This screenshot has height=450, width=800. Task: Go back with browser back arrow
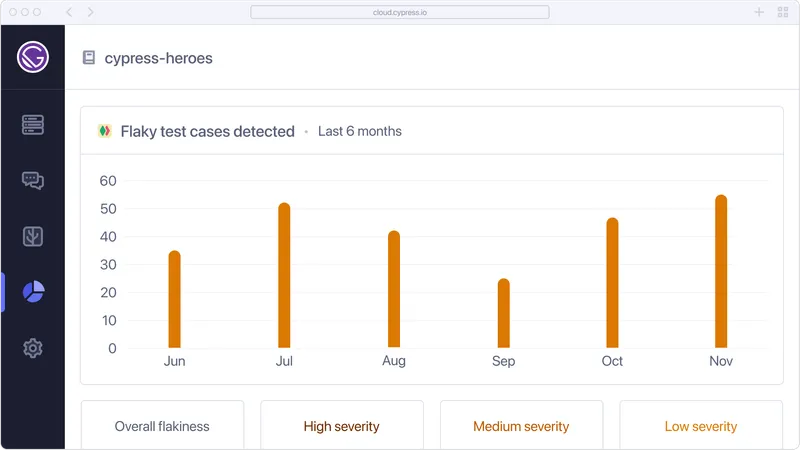click(69, 12)
